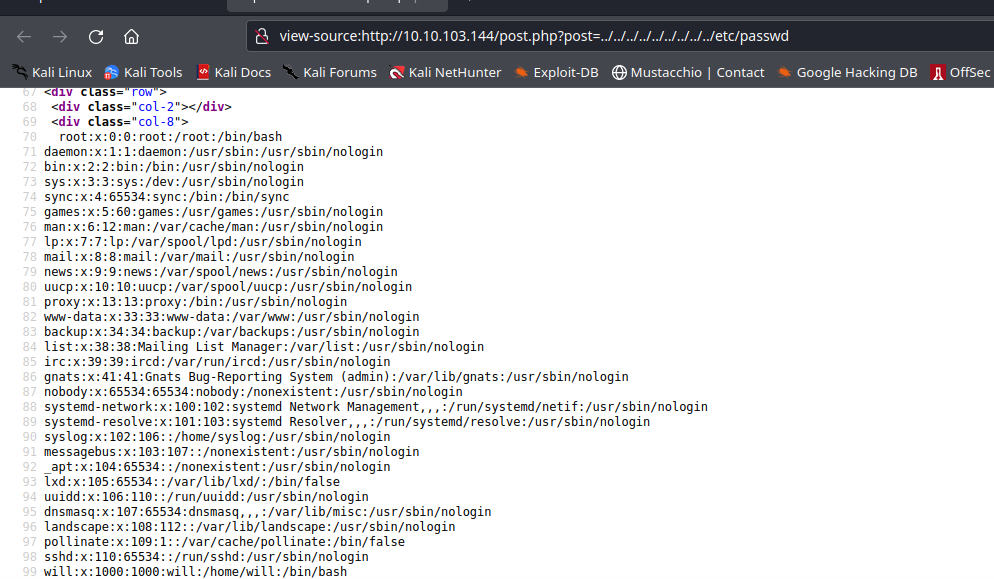Click the syslog:x:102:106 line

point(217,437)
